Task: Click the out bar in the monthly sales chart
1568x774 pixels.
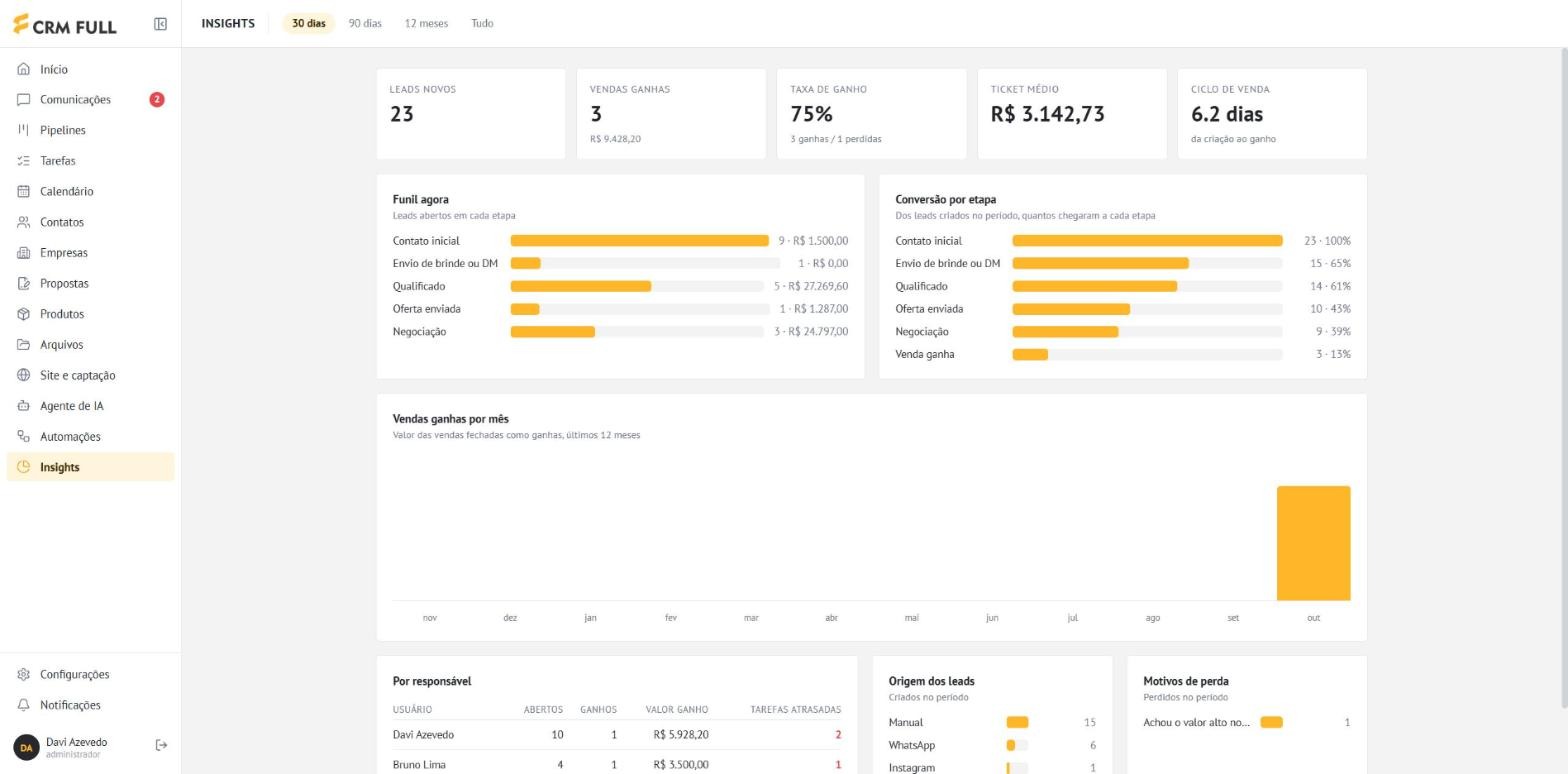Action: tap(1313, 543)
